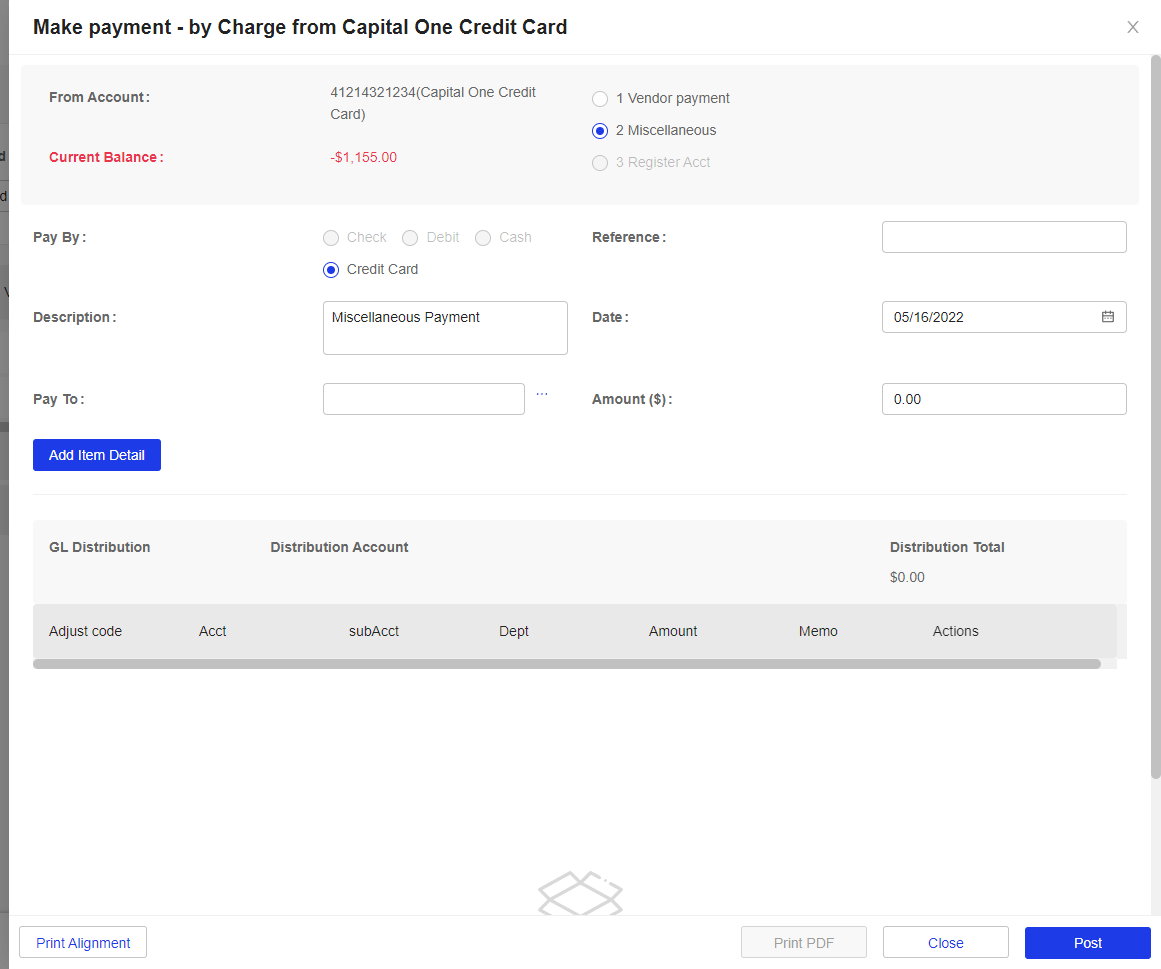Click the Adjust code column header
Screen dimensions: 1161x969
(x=85, y=631)
